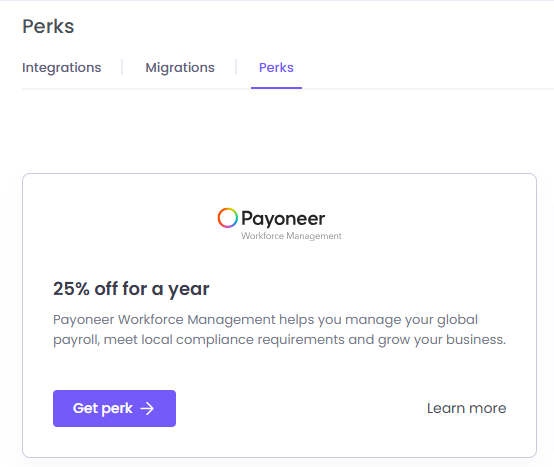Click the Get perk button

(x=114, y=408)
